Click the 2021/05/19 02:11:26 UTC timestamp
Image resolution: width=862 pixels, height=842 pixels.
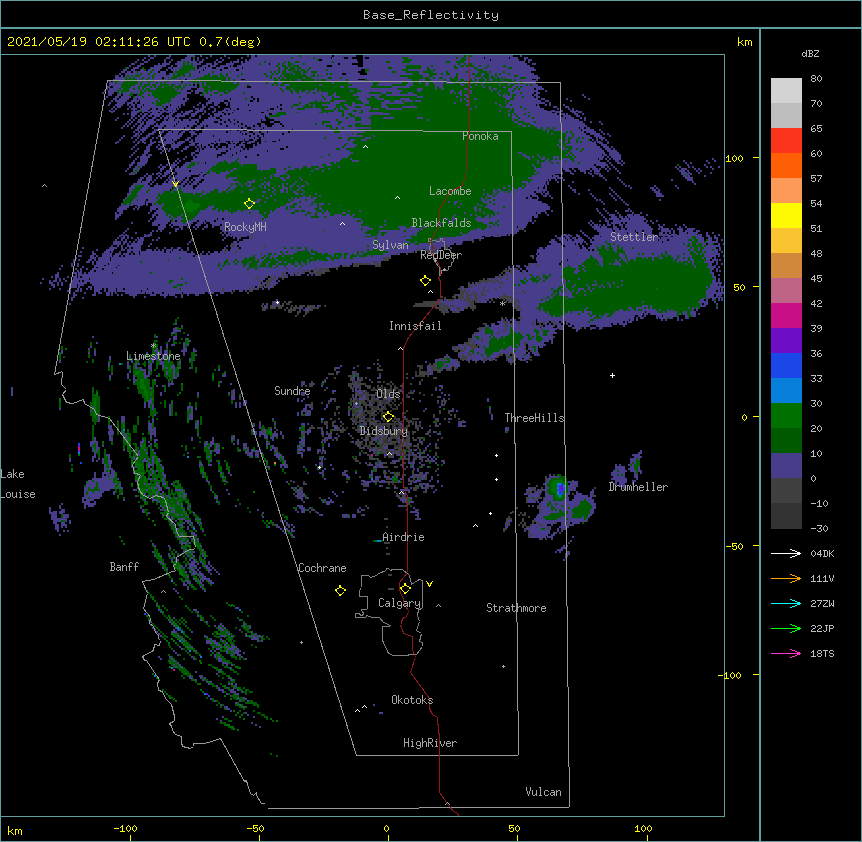93,42
